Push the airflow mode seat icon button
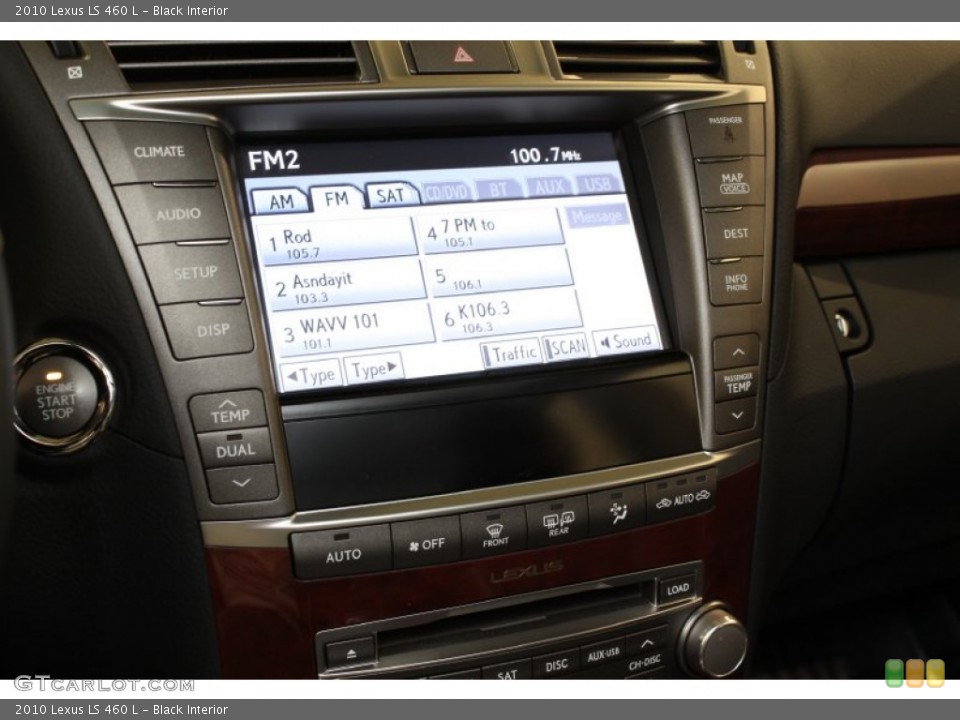 tap(618, 512)
